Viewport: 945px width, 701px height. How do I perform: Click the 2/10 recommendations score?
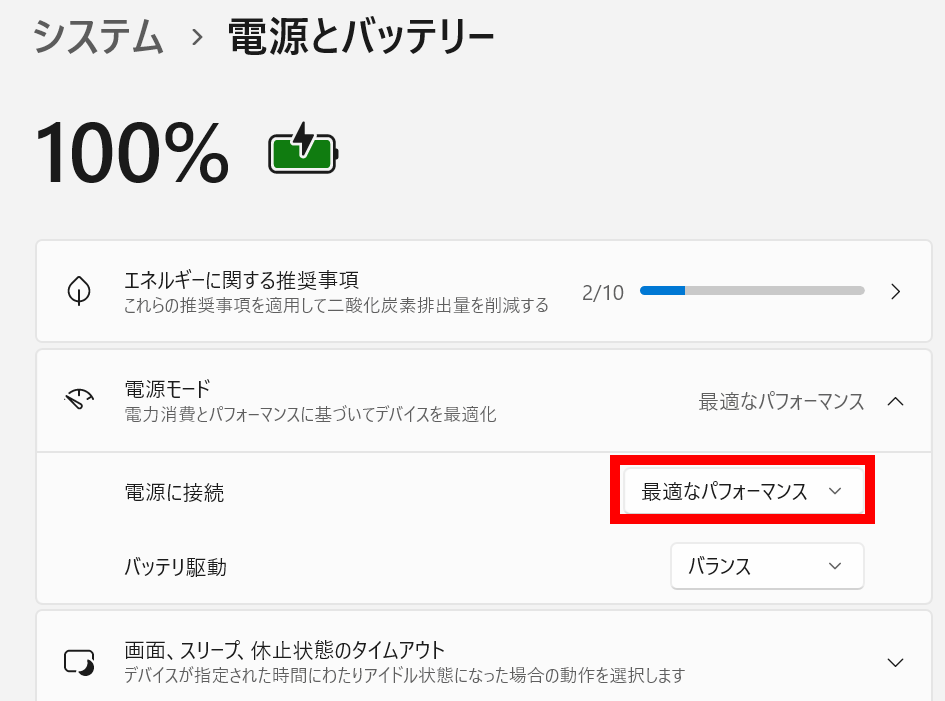point(602,292)
